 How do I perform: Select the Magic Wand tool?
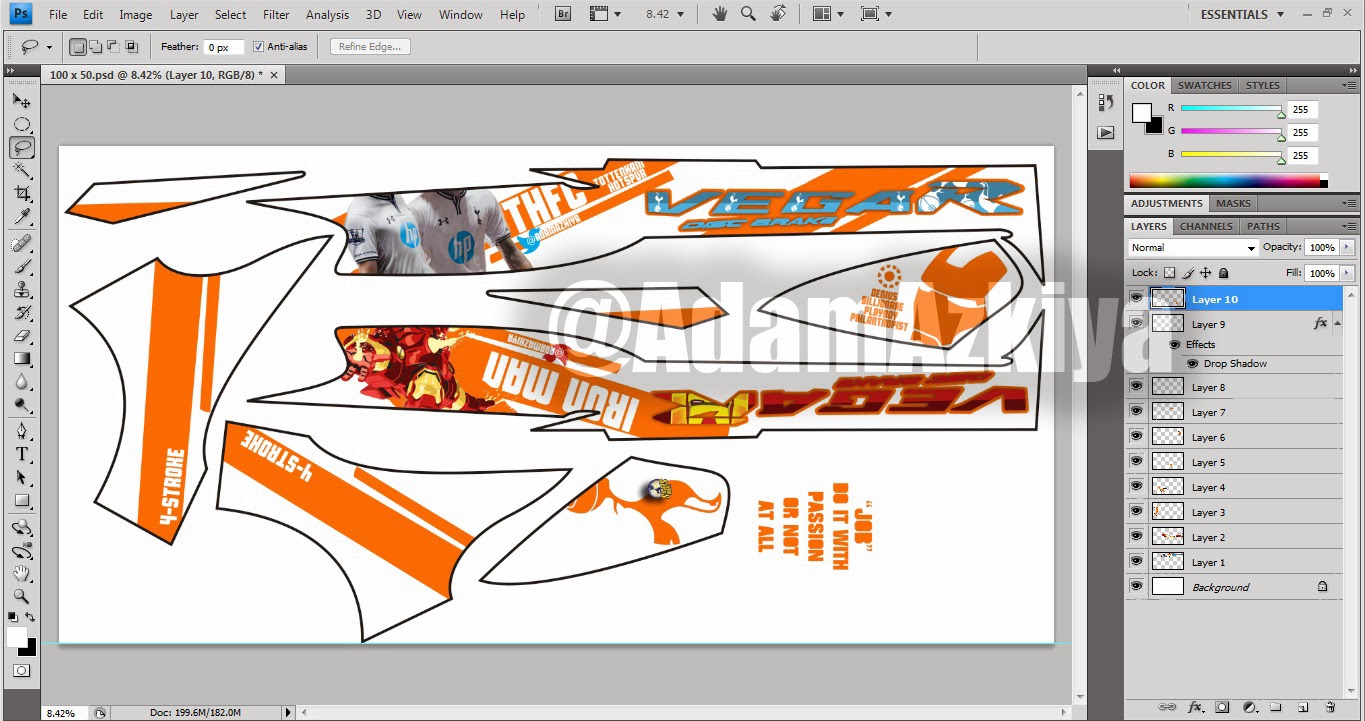click(21, 171)
